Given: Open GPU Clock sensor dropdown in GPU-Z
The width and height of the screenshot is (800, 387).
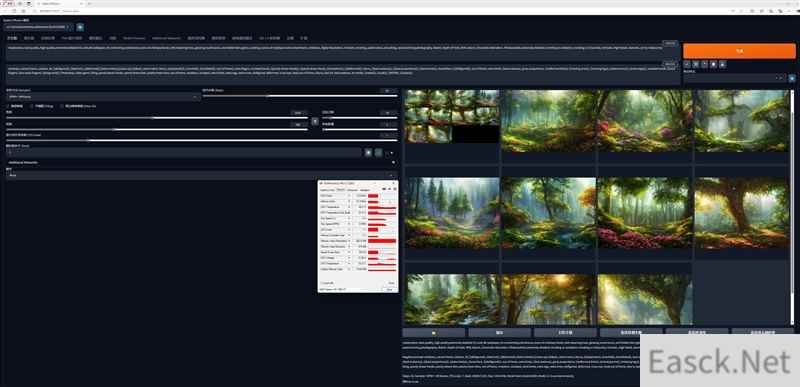Looking at the screenshot, I should click(349, 196).
